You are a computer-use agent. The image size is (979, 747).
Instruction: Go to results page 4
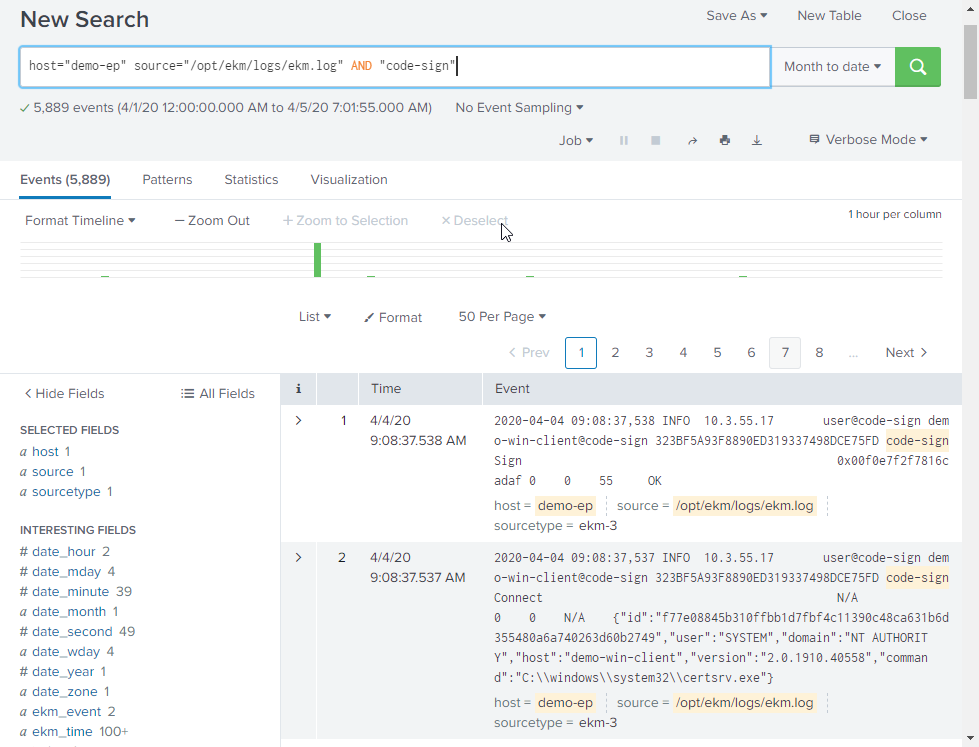(x=683, y=352)
